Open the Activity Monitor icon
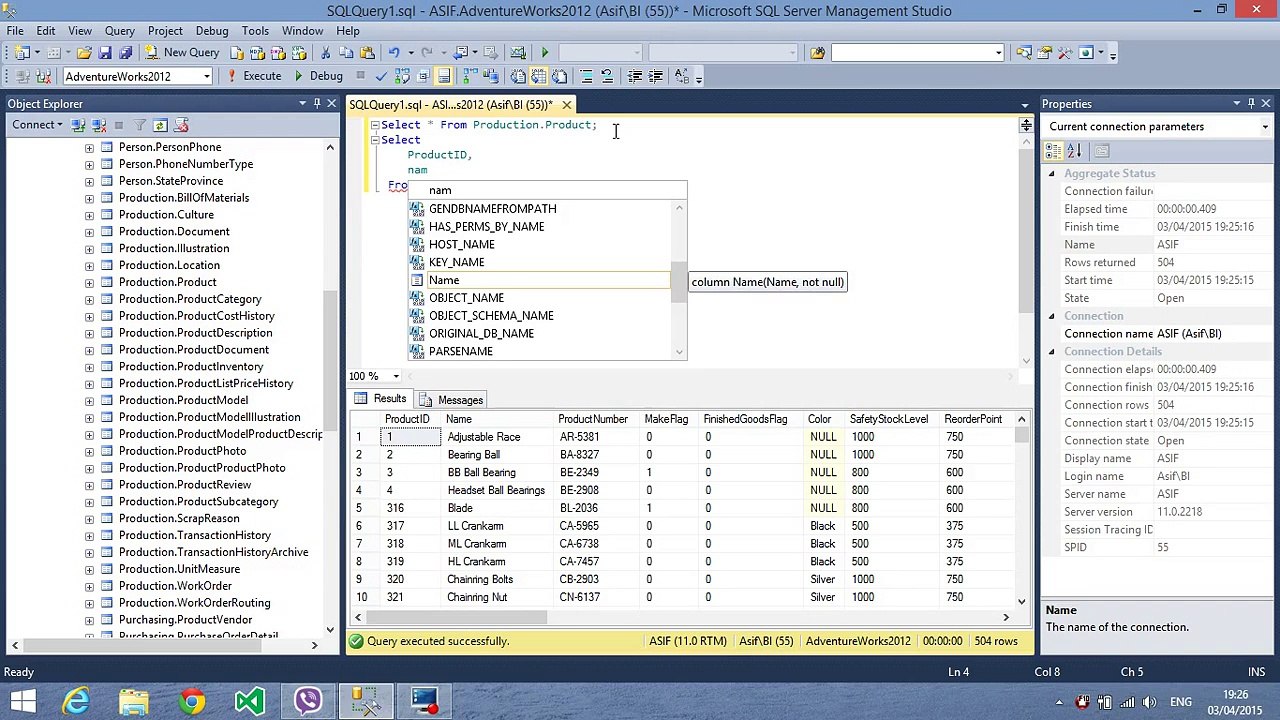This screenshot has width=1280, height=720. click(518, 52)
